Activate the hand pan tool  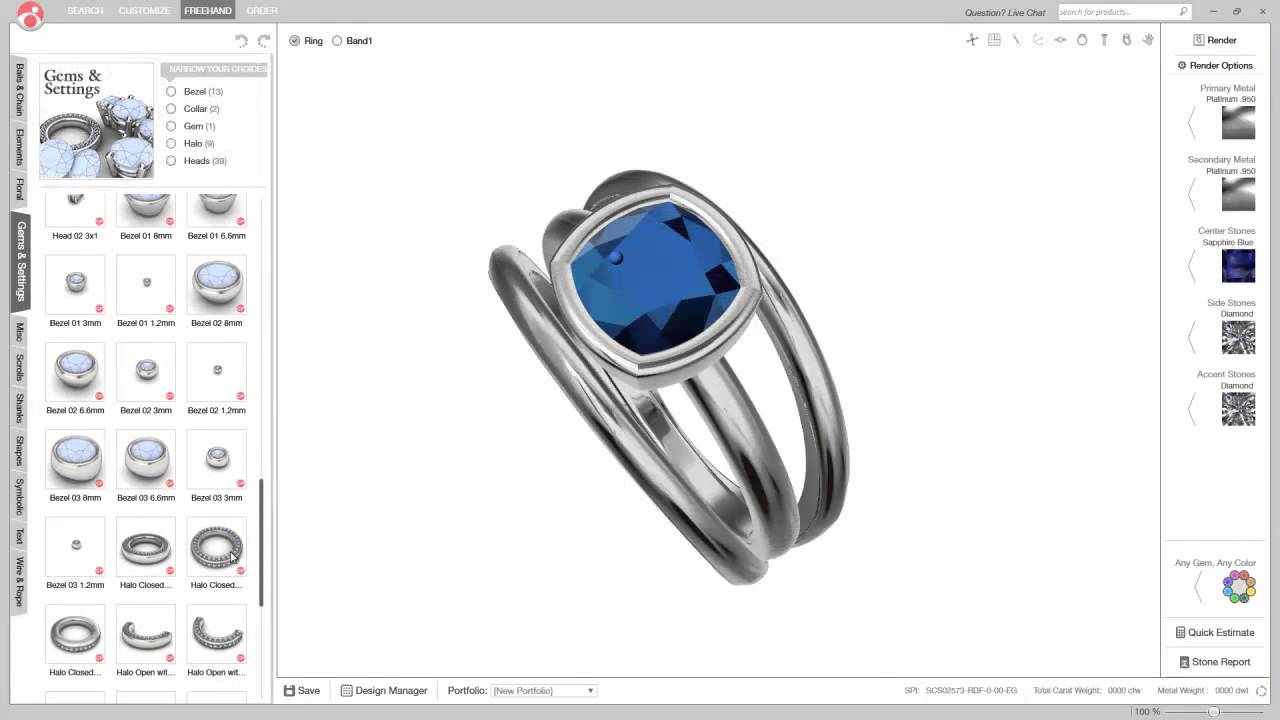click(x=1148, y=40)
